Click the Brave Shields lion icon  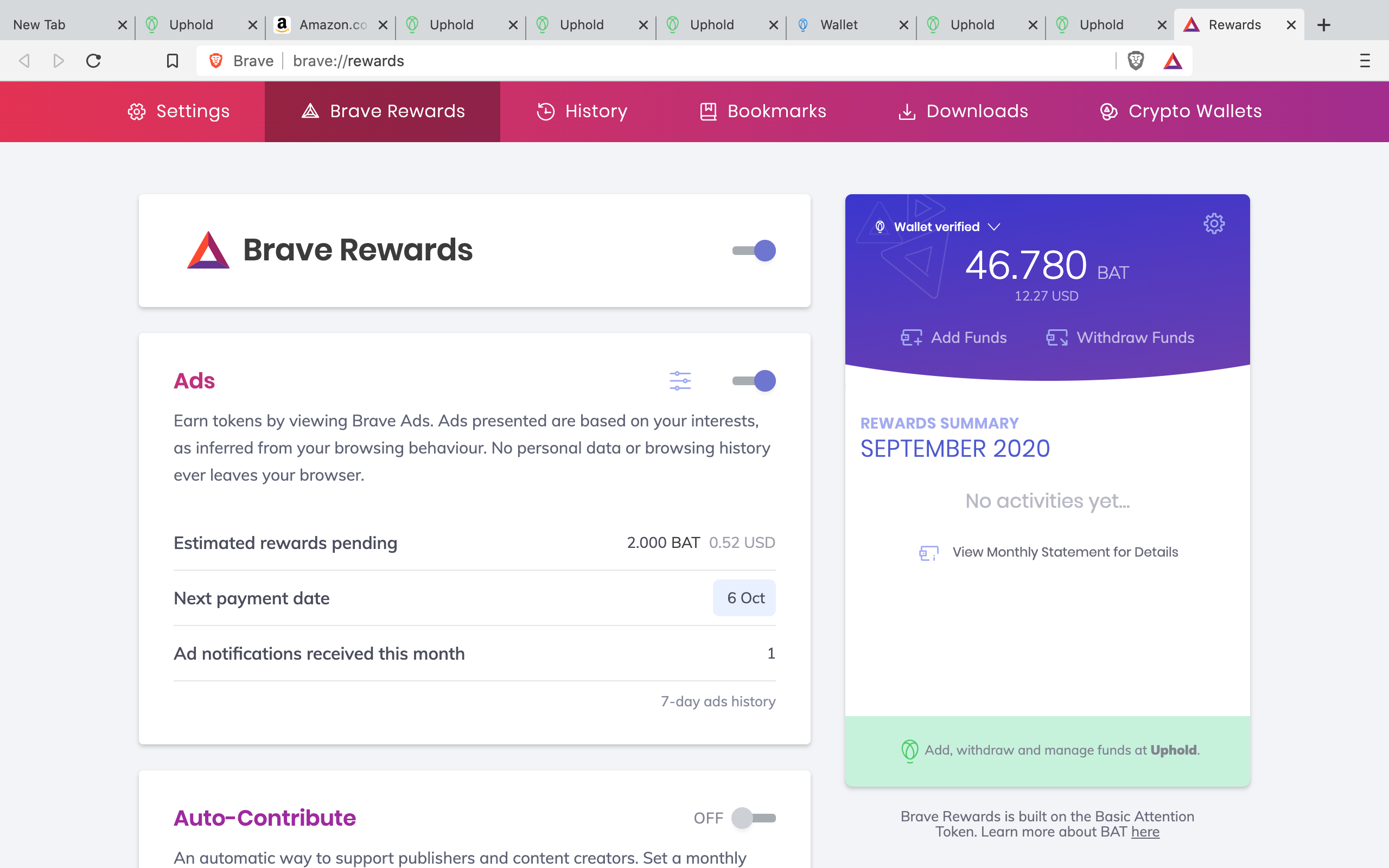click(1135, 61)
